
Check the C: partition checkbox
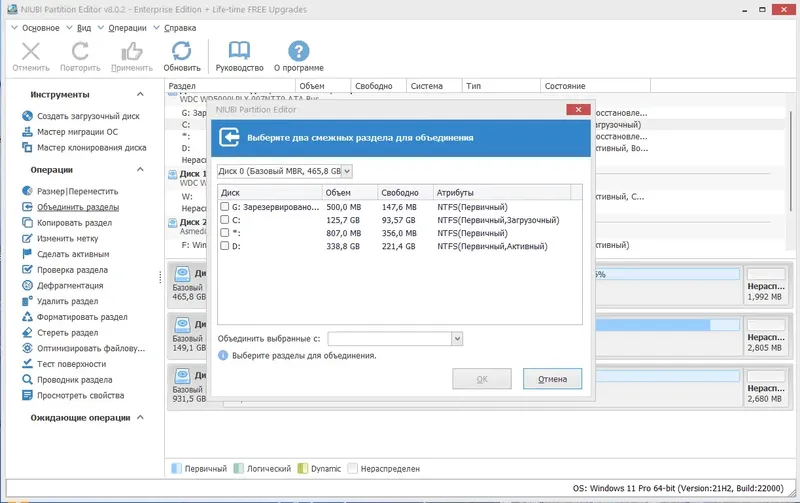224,219
